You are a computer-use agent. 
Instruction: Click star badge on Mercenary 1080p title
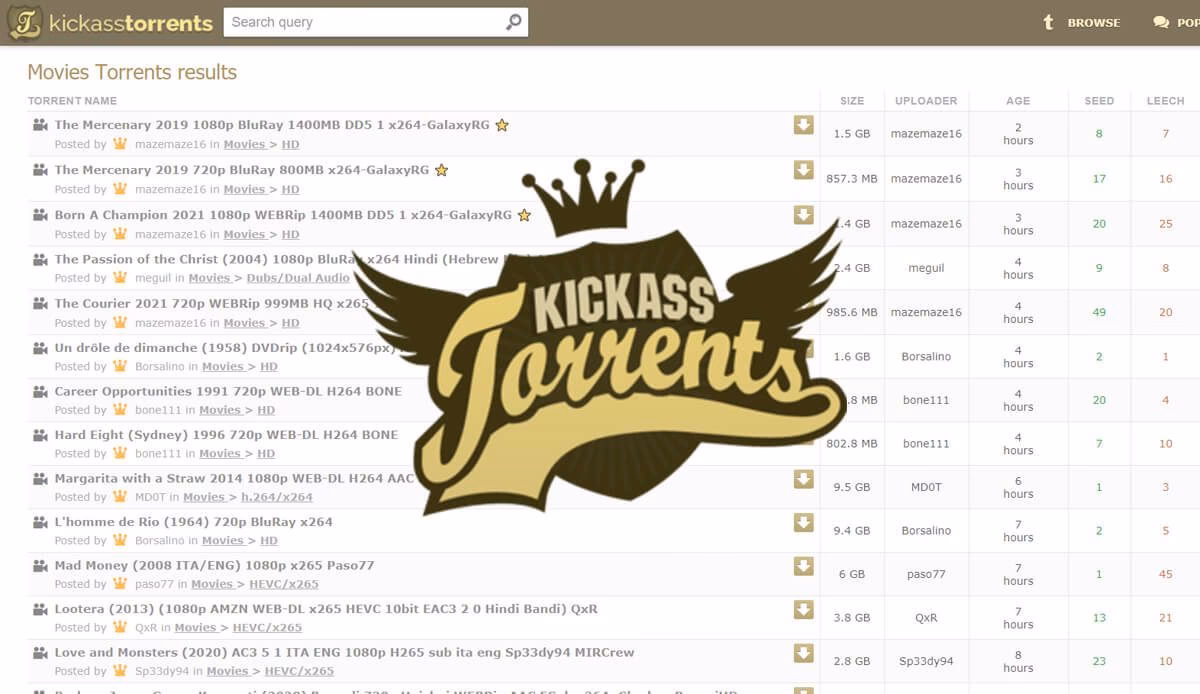pos(502,125)
